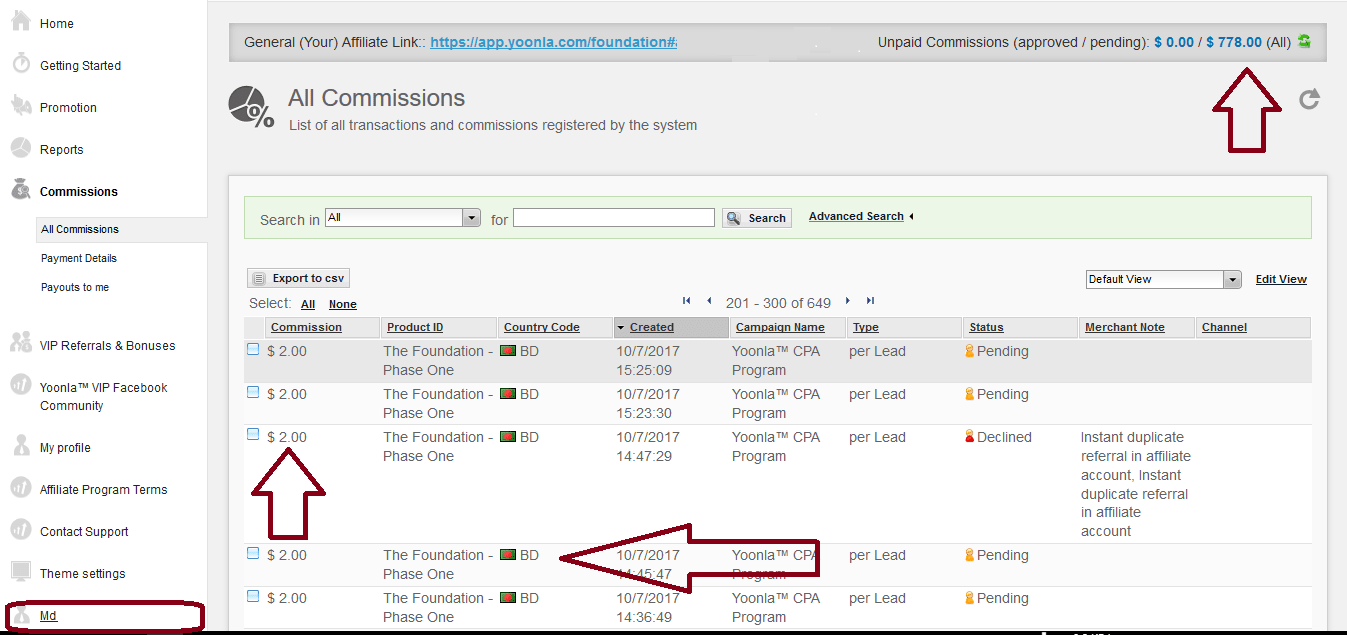Screen dimensions: 1347x635
Task: Check the 15:23:30 commission row checkbox
Action: (x=253, y=393)
